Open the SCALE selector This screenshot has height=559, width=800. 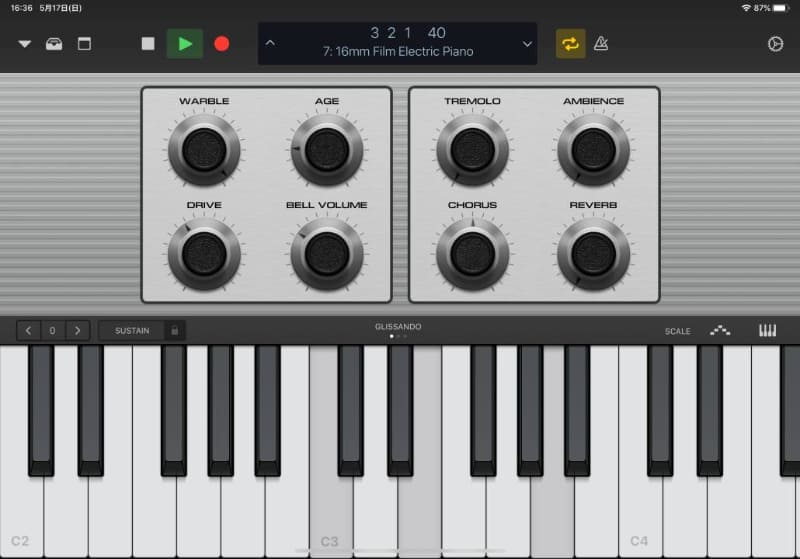click(x=678, y=331)
